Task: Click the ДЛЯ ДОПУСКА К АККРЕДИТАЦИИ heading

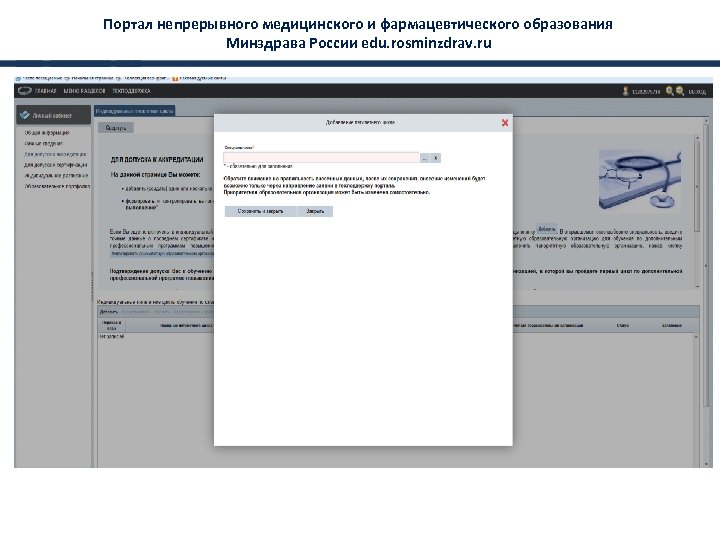Action: [x=157, y=160]
